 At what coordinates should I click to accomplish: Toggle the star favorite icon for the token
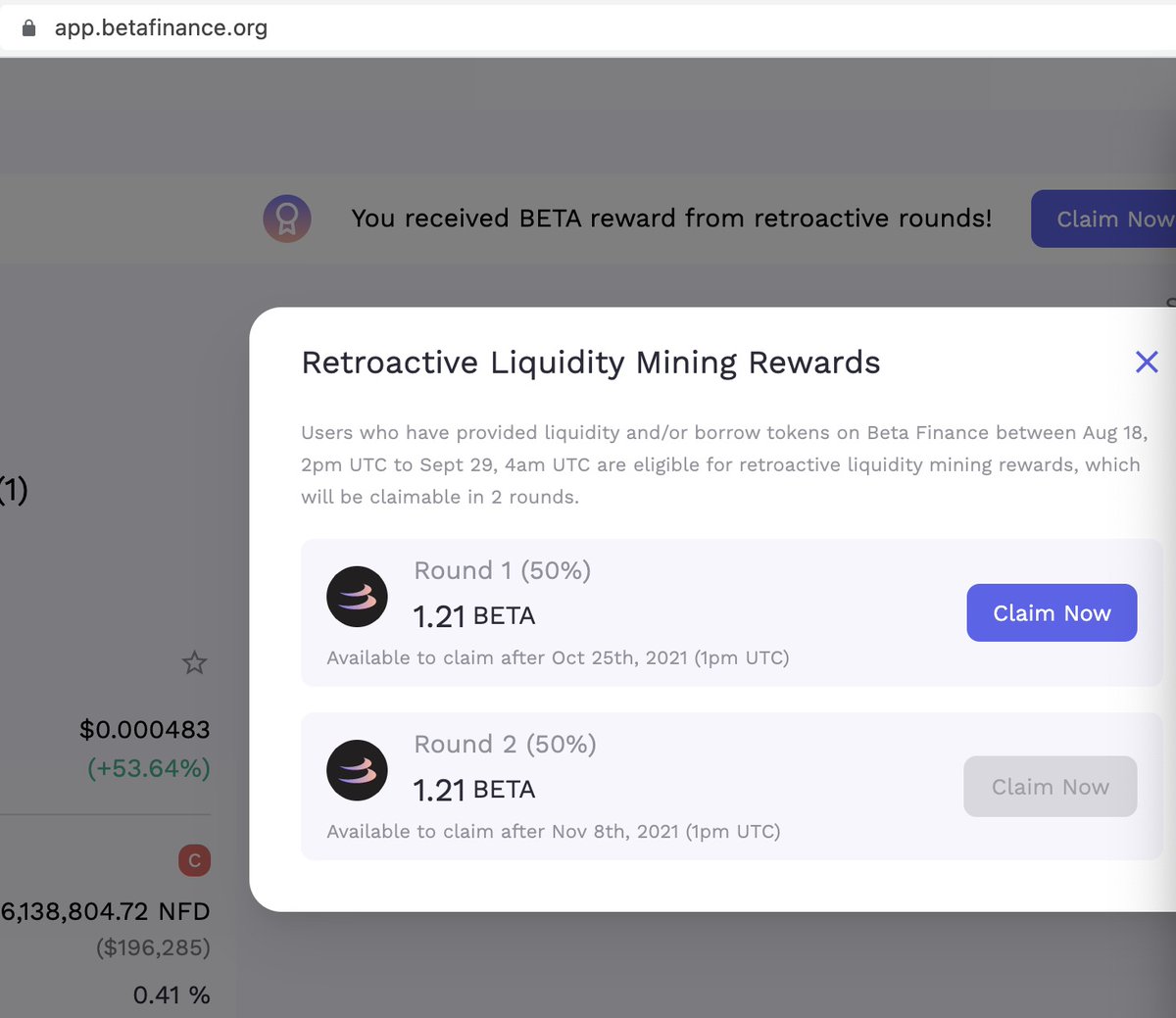pos(194,663)
